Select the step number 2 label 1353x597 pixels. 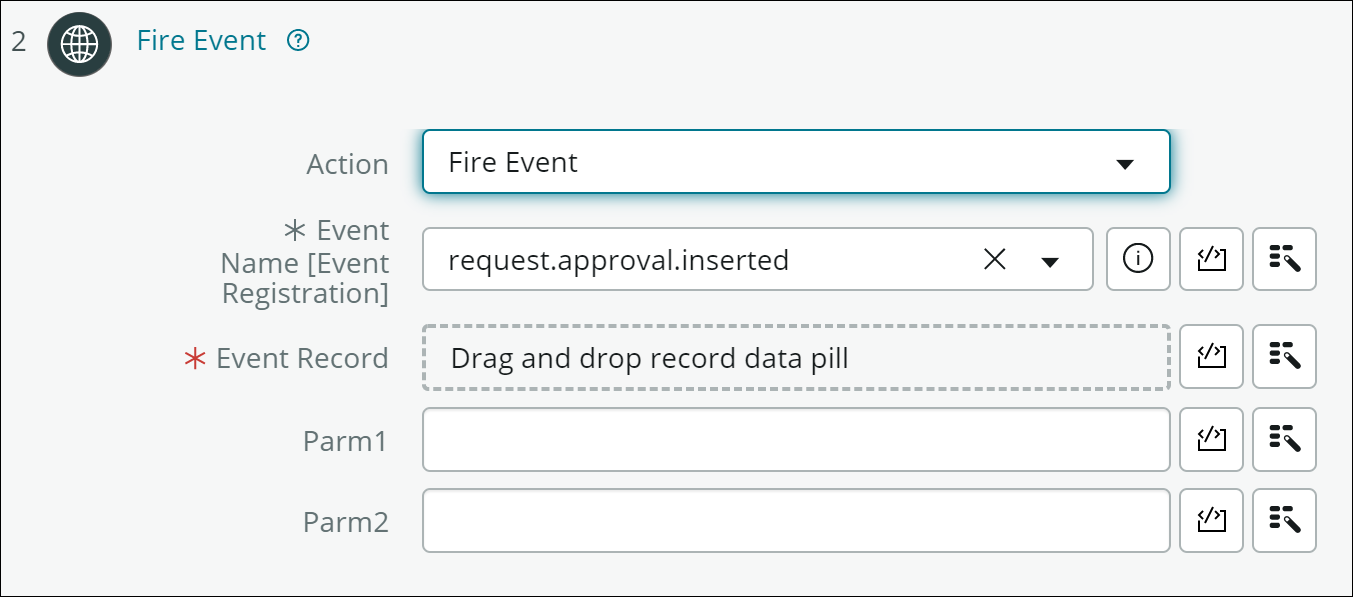tap(19, 42)
